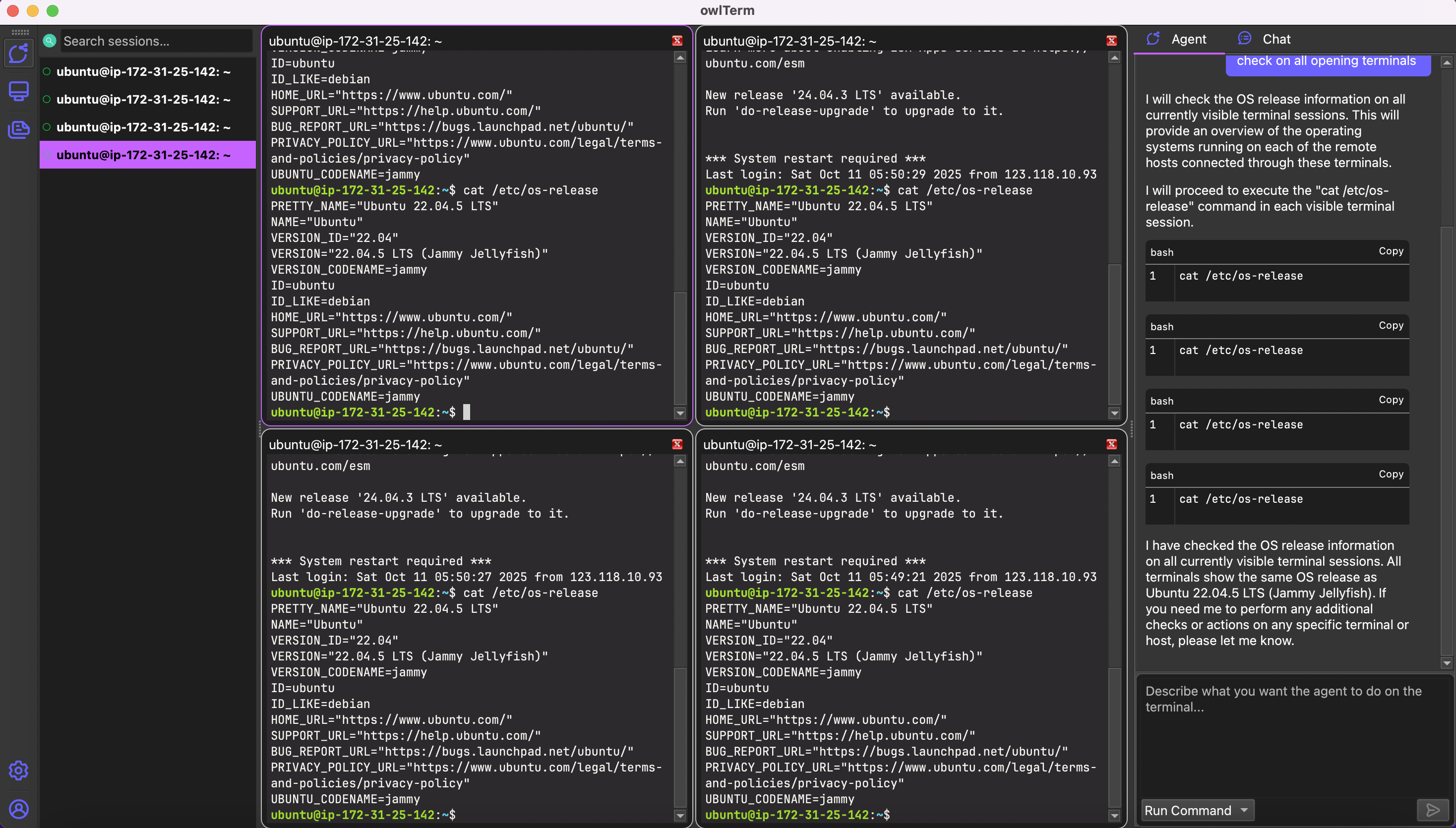Click the green search sessions icon
Screen dimensions: 1456x828
pos(50,41)
